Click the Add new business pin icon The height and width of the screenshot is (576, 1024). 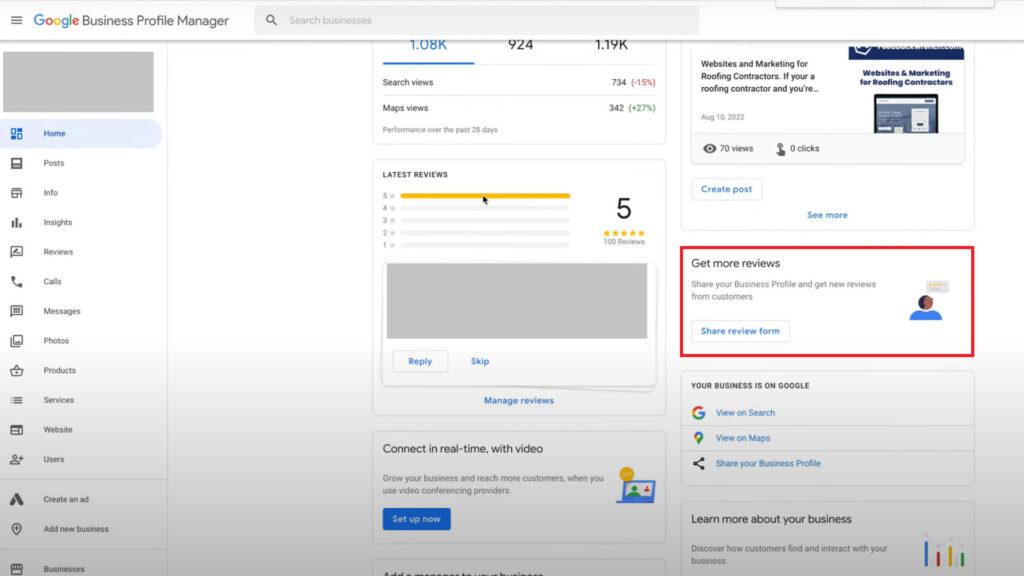16,529
